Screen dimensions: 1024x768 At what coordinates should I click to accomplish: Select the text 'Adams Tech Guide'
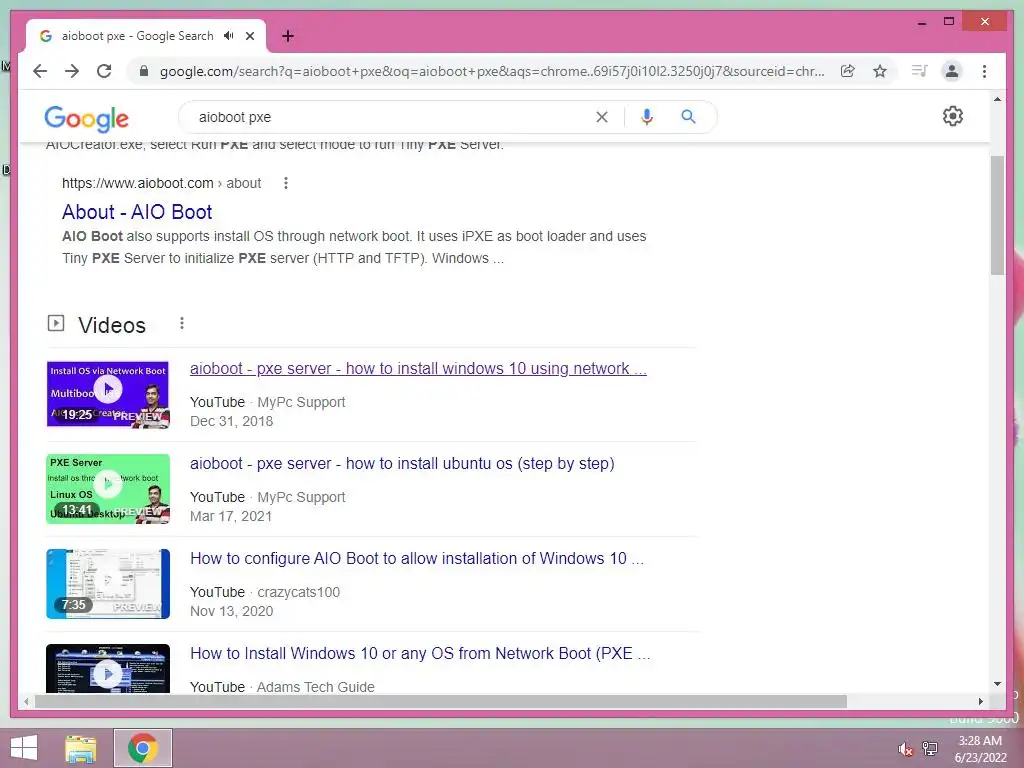tap(315, 687)
